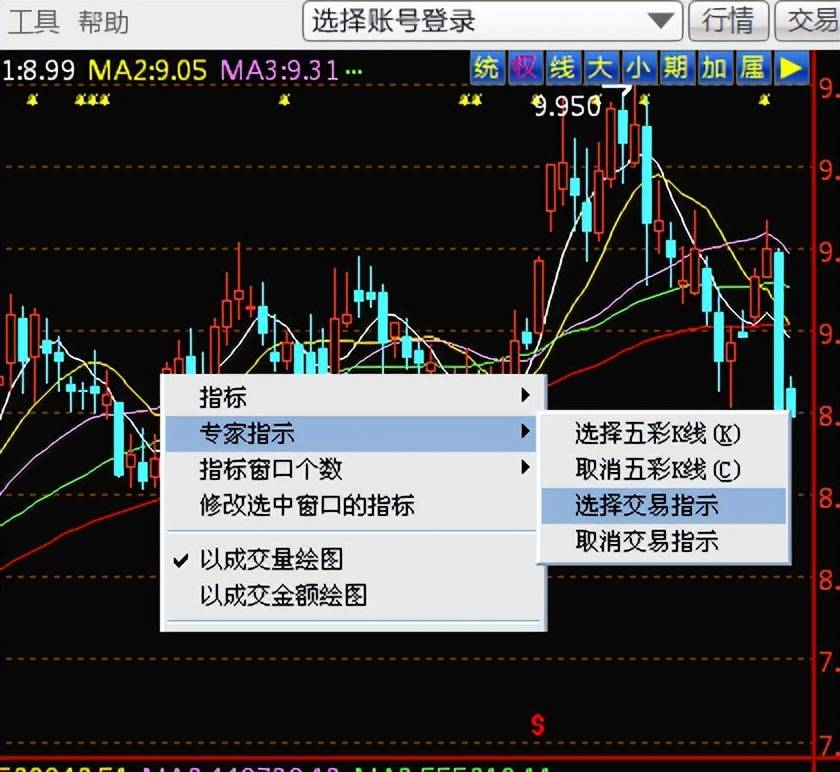This screenshot has height=772, width=840.
Task: Select 以成交金额绘图 option
Action: [x=350, y=595]
